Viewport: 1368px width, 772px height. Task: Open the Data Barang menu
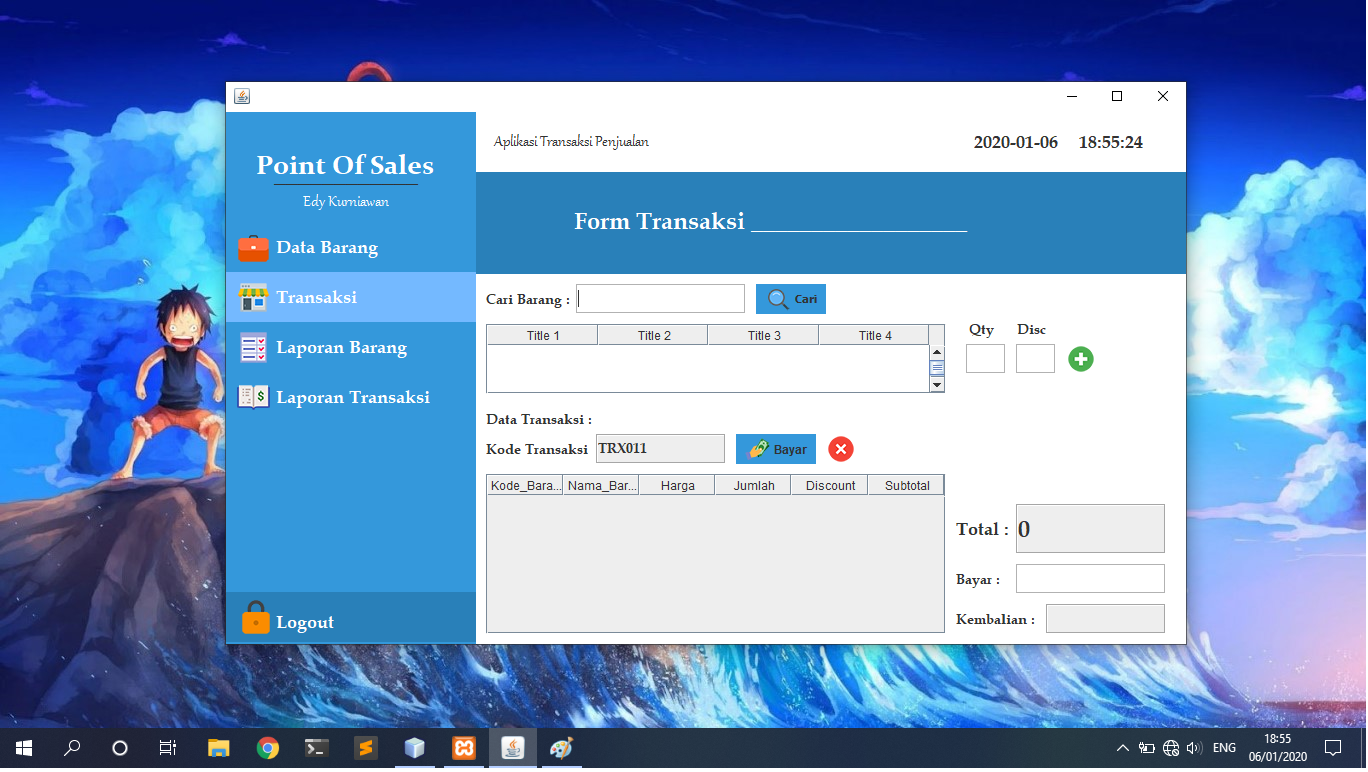click(x=350, y=247)
